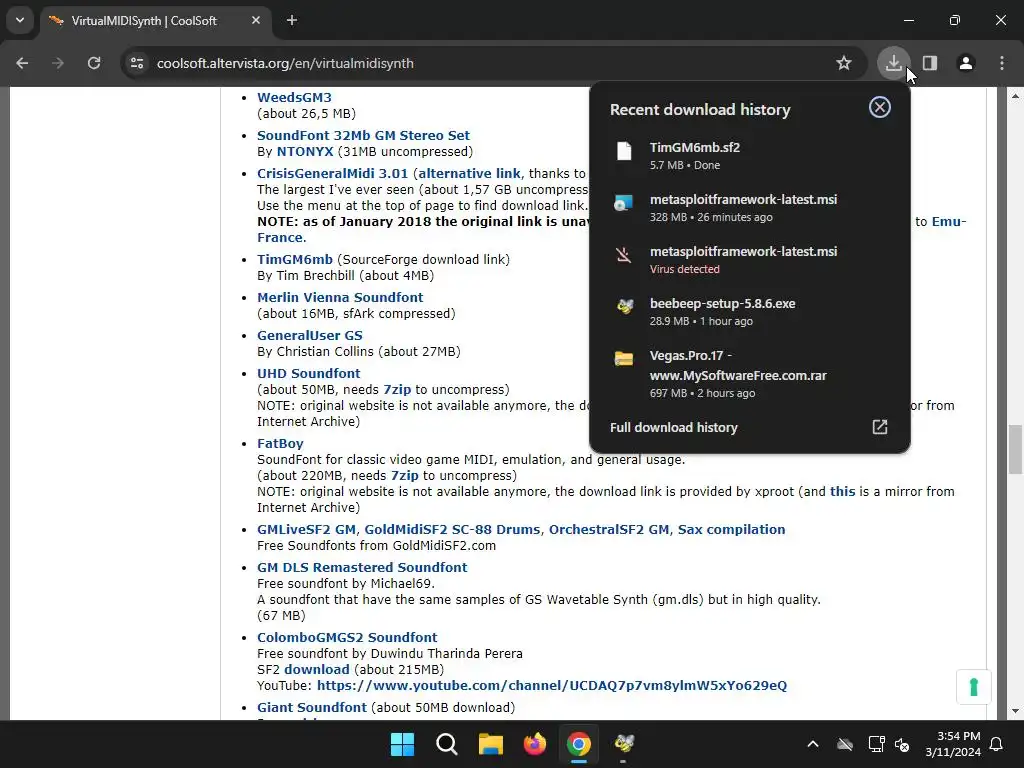Viewport: 1024px width, 768px height.
Task: Click the 328 MB metasploitframework-latest.msi installer icon
Action: (624, 203)
